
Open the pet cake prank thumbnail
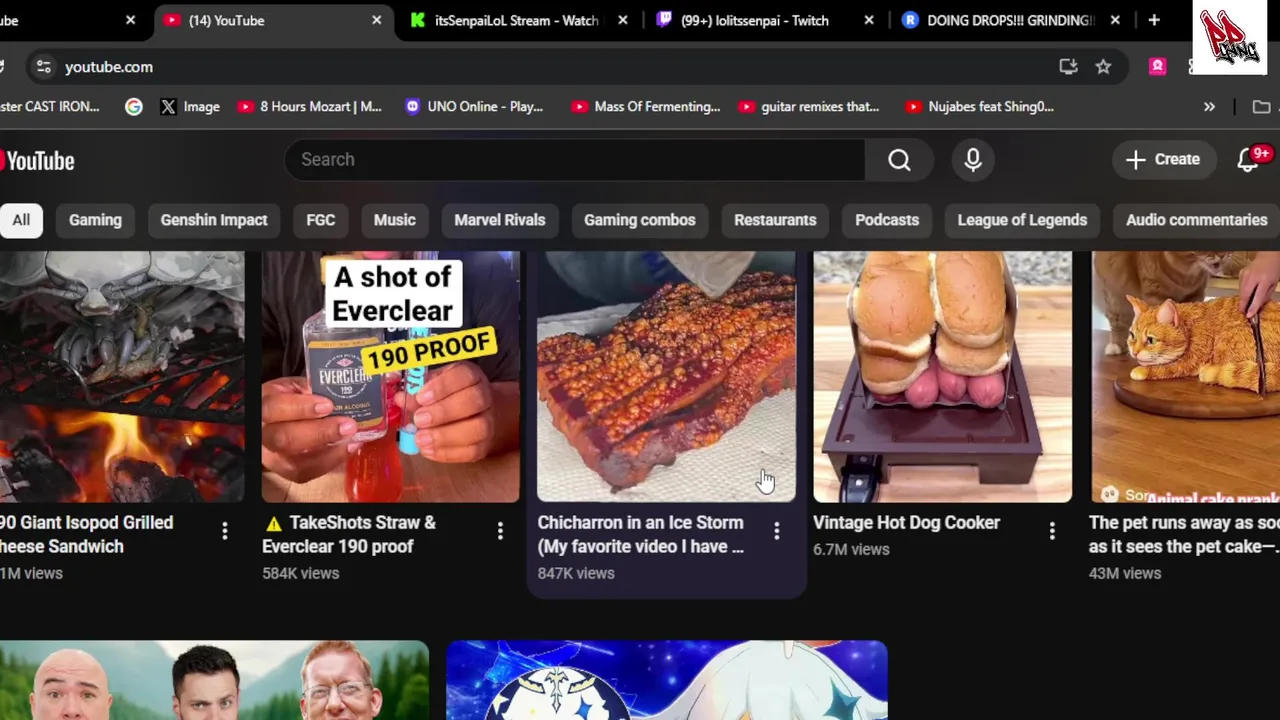pos(1185,376)
